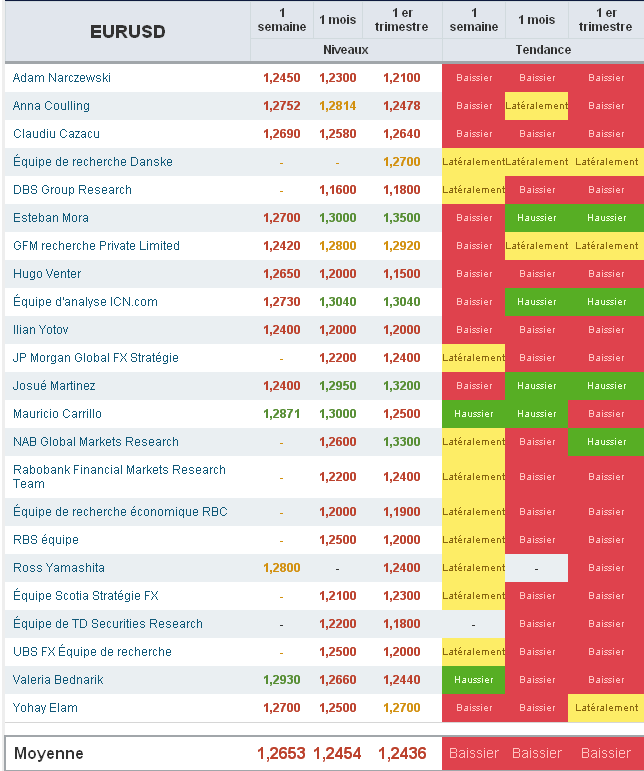
Task: Click Ross Yamashita's 1,2800 weekly level
Action: pos(282,568)
